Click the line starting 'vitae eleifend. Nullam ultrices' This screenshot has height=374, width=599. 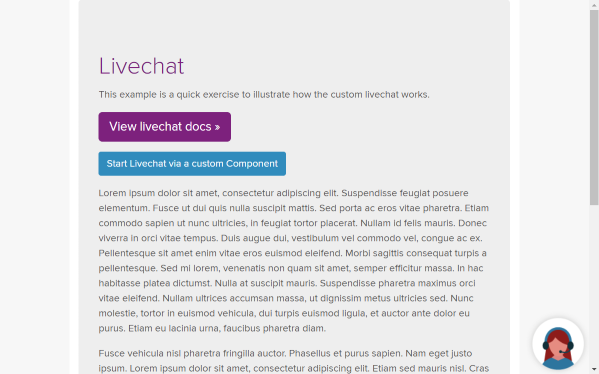(286, 298)
